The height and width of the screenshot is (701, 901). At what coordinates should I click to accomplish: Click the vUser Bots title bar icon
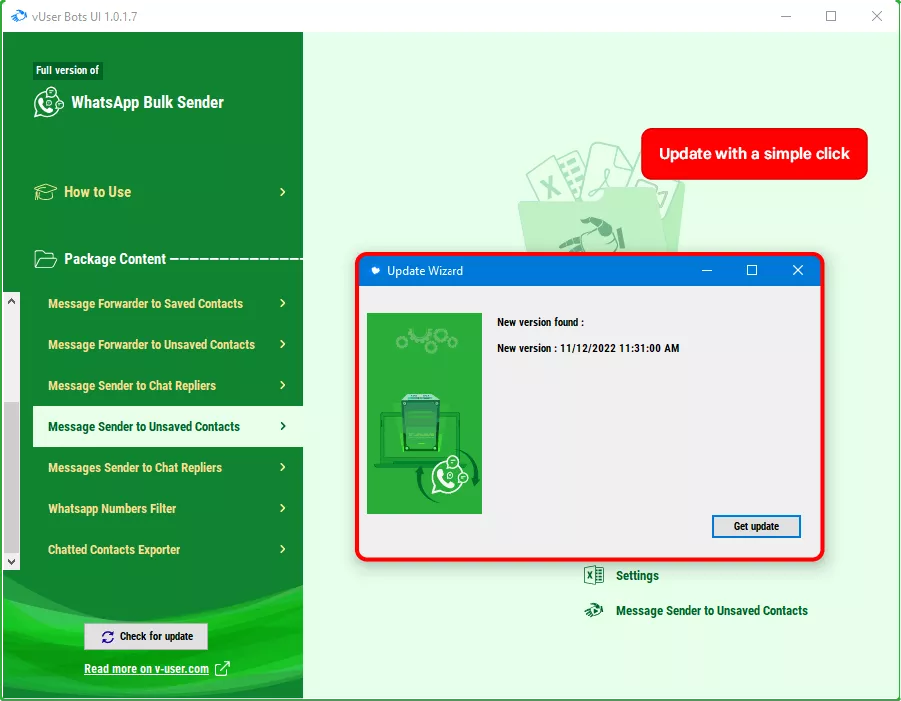[x=18, y=16]
